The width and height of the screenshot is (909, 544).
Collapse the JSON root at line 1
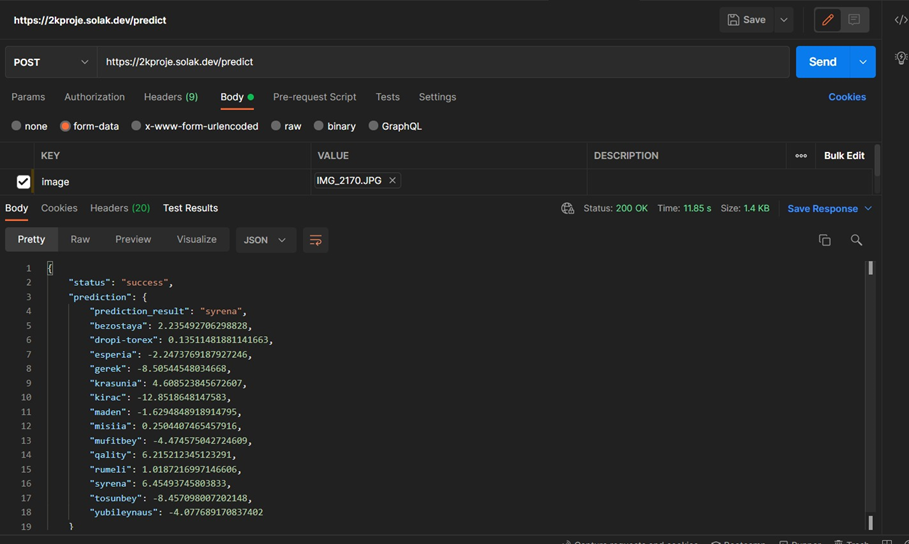pos(50,268)
